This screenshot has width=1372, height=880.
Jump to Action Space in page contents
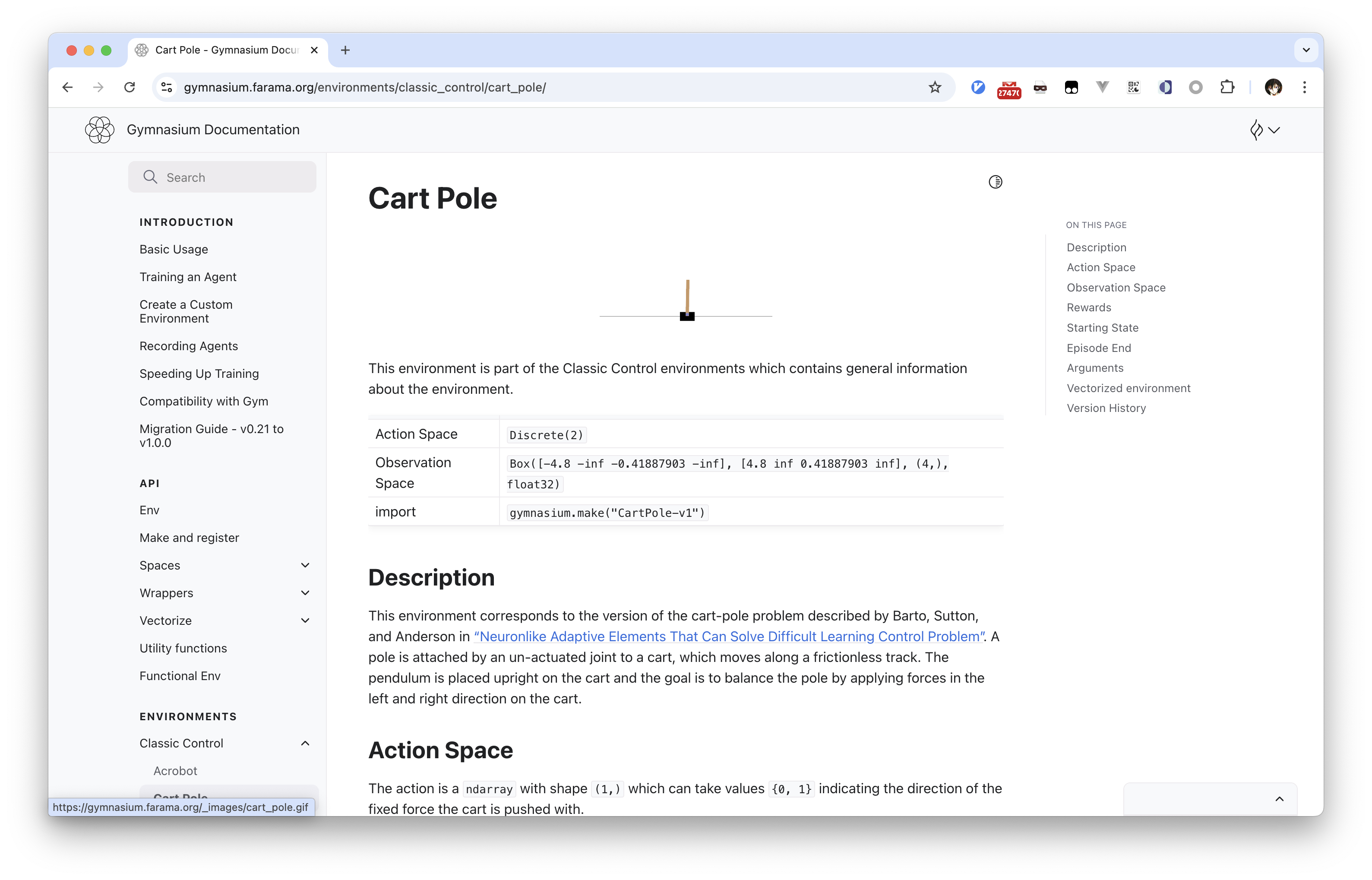pyautogui.click(x=1101, y=267)
